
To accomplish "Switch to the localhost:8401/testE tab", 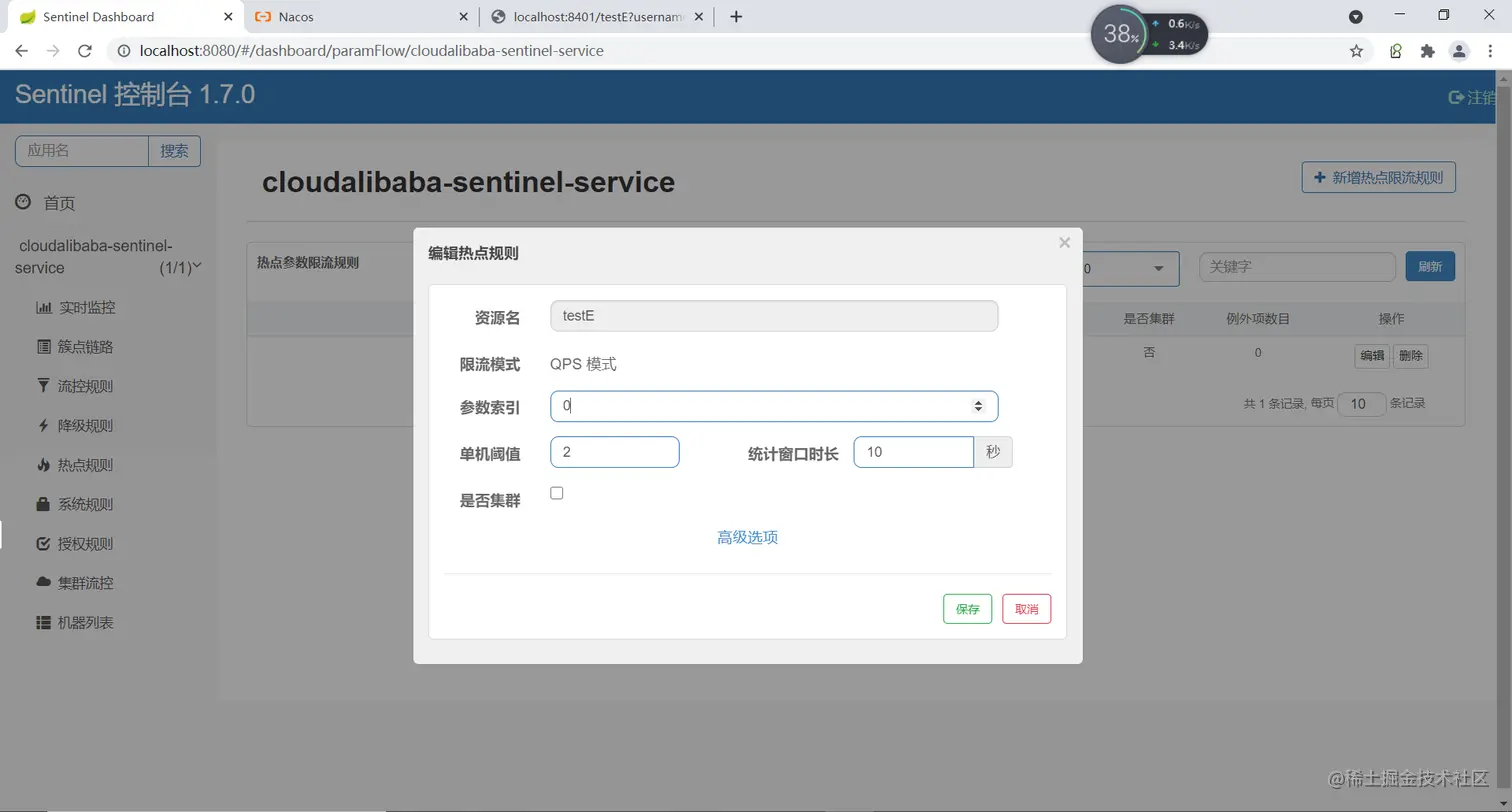I will [x=598, y=17].
